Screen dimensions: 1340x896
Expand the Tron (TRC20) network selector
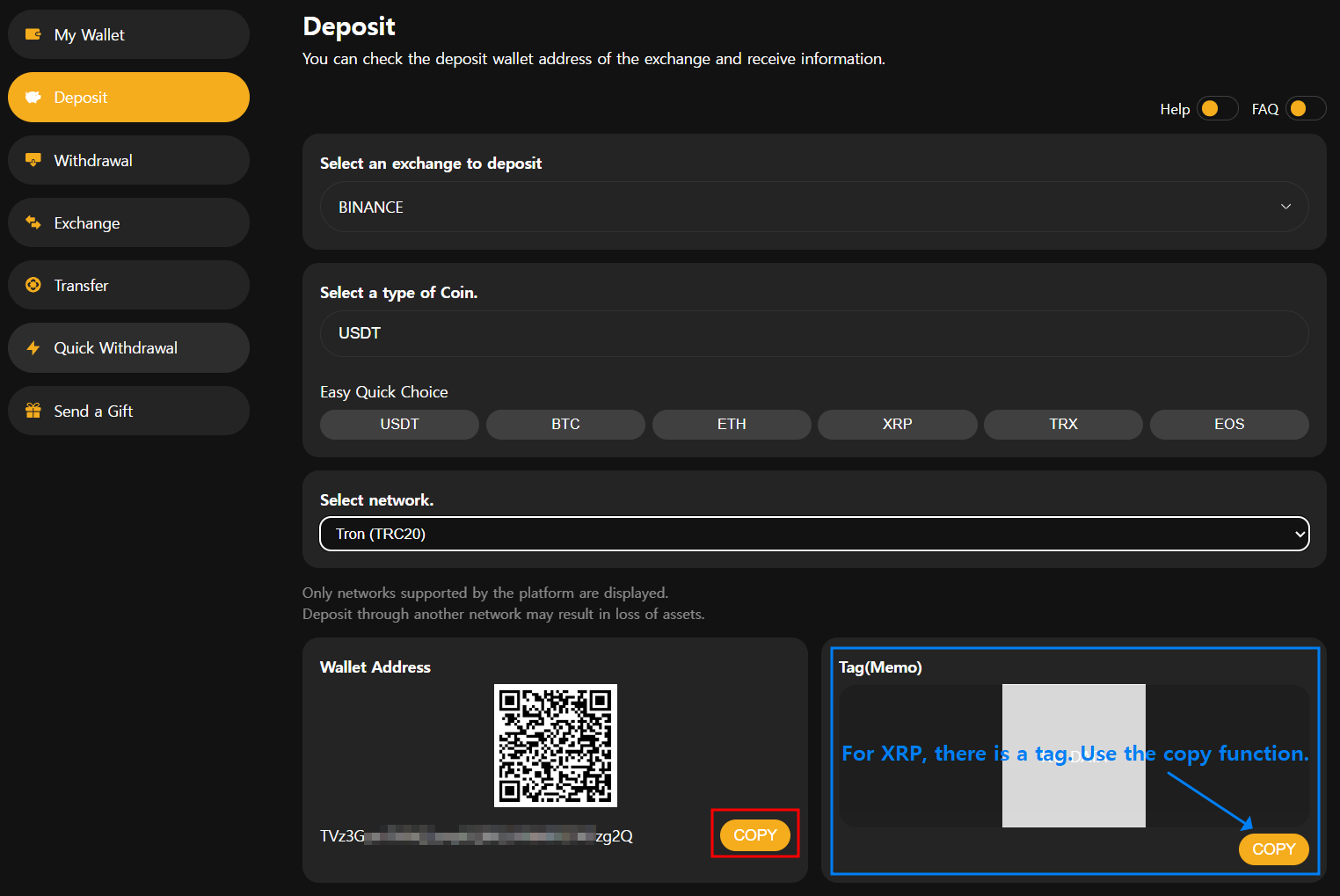(x=813, y=534)
